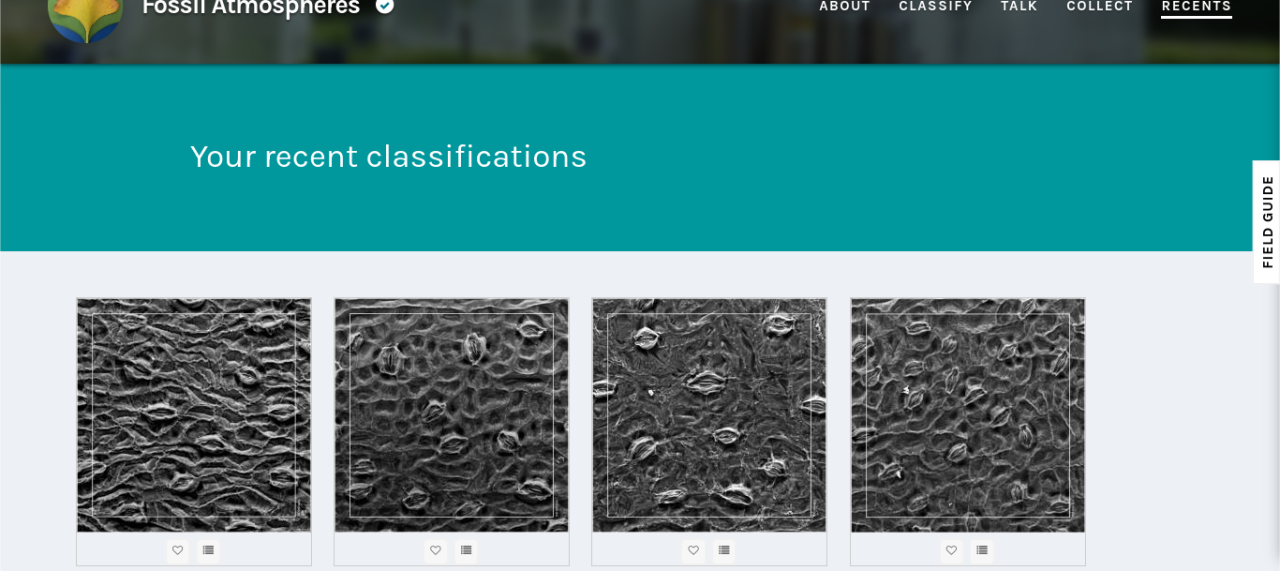Screen dimensions: 1280x571
Task: Add second image to a collection
Action: click(x=466, y=550)
